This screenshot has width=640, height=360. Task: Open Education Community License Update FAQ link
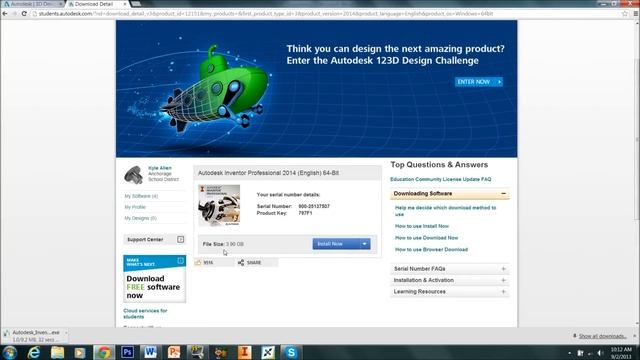coord(441,179)
